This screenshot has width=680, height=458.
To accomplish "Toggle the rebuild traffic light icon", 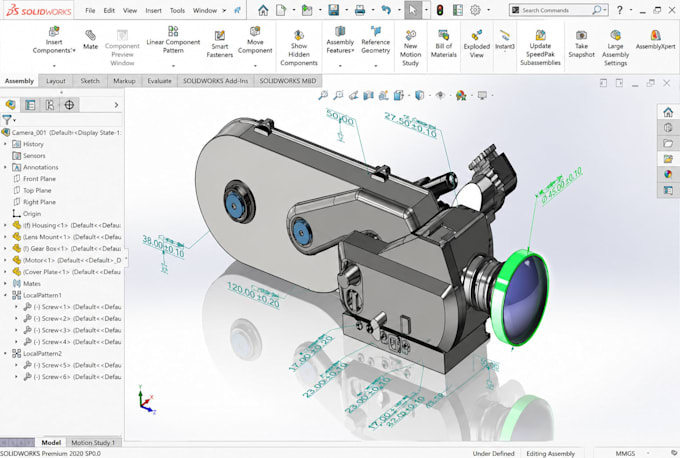I will (440, 10).
